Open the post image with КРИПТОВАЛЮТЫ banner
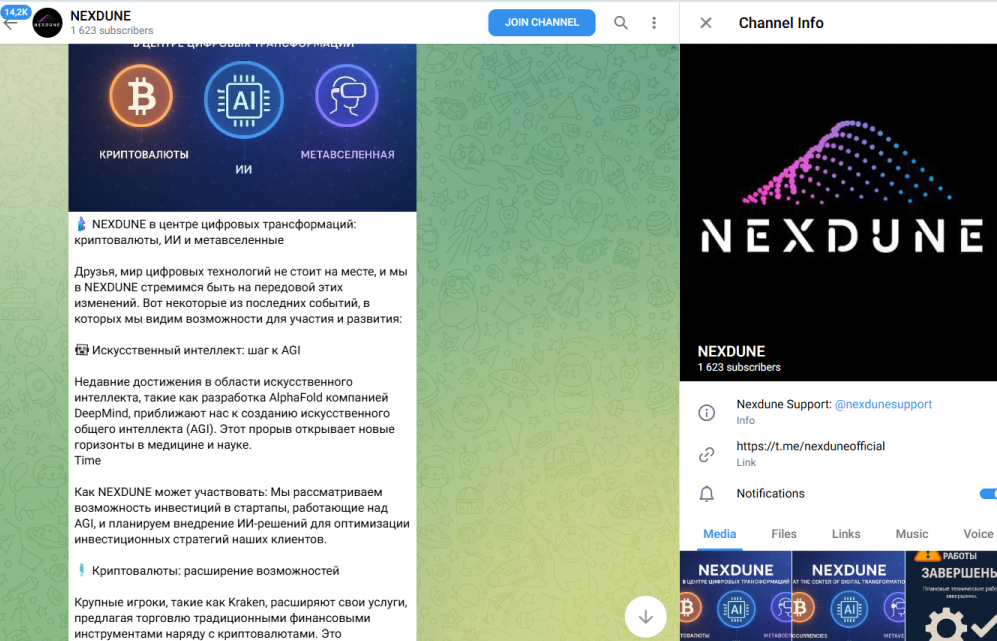The height and width of the screenshot is (641, 997). coord(242,127)
